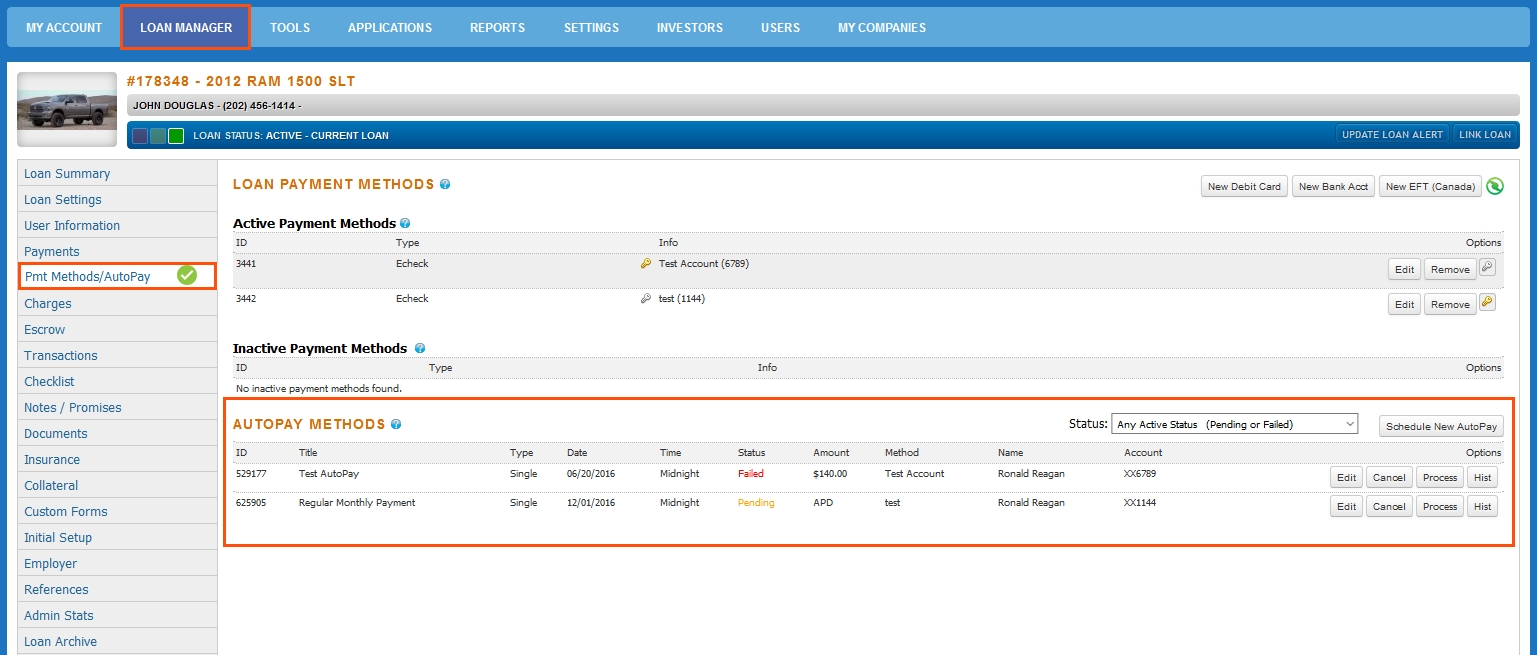Click the dark blue status square
Viewport: 1537px width, 655px height.
(x=140, y=136)
